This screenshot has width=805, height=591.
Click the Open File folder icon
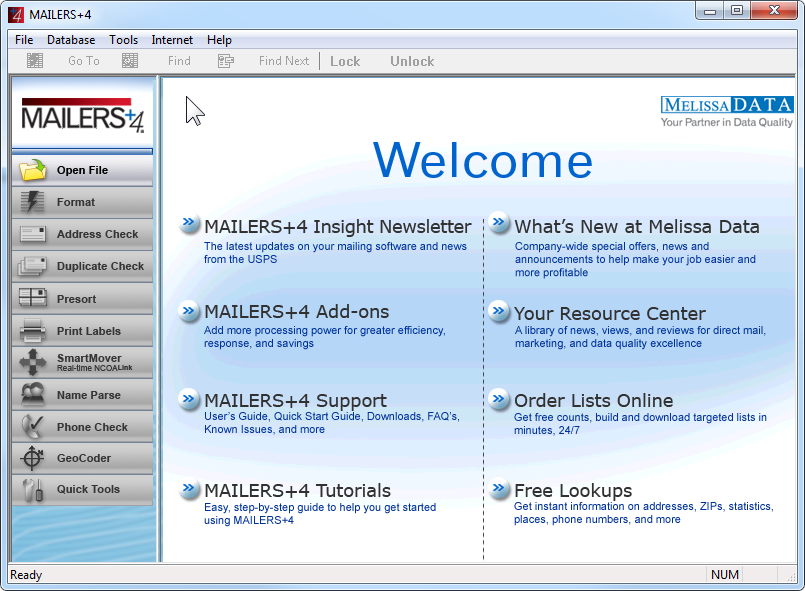(33, 170)
